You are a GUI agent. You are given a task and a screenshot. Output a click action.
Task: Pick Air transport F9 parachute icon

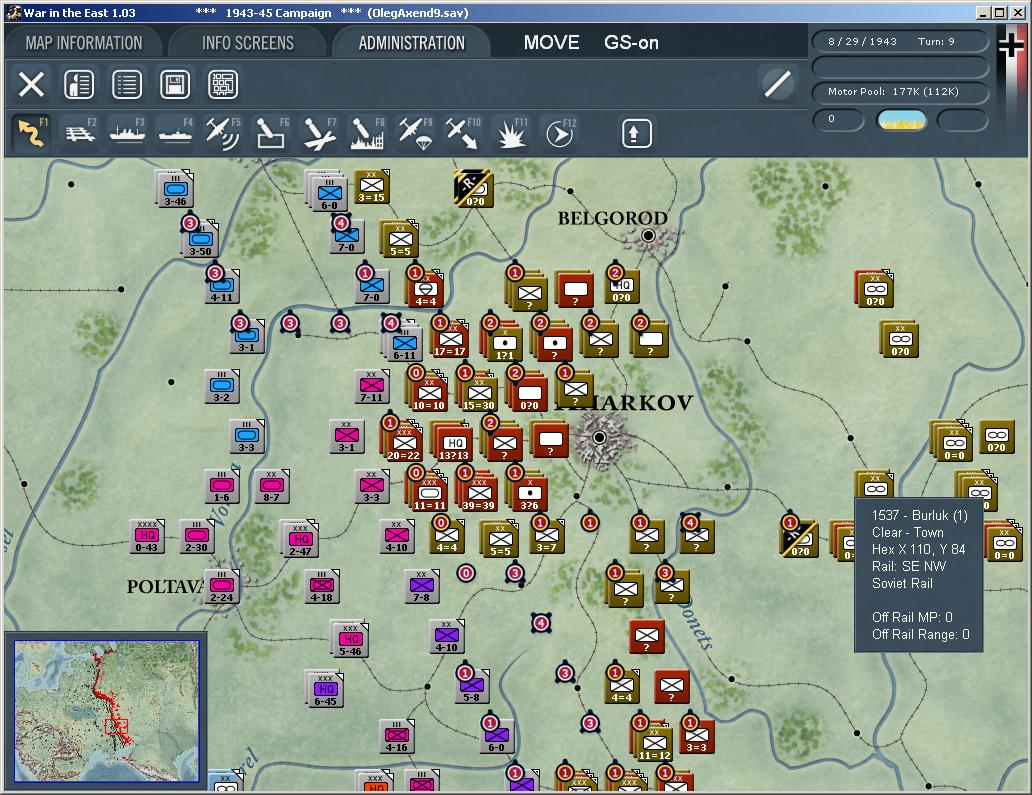415,132
